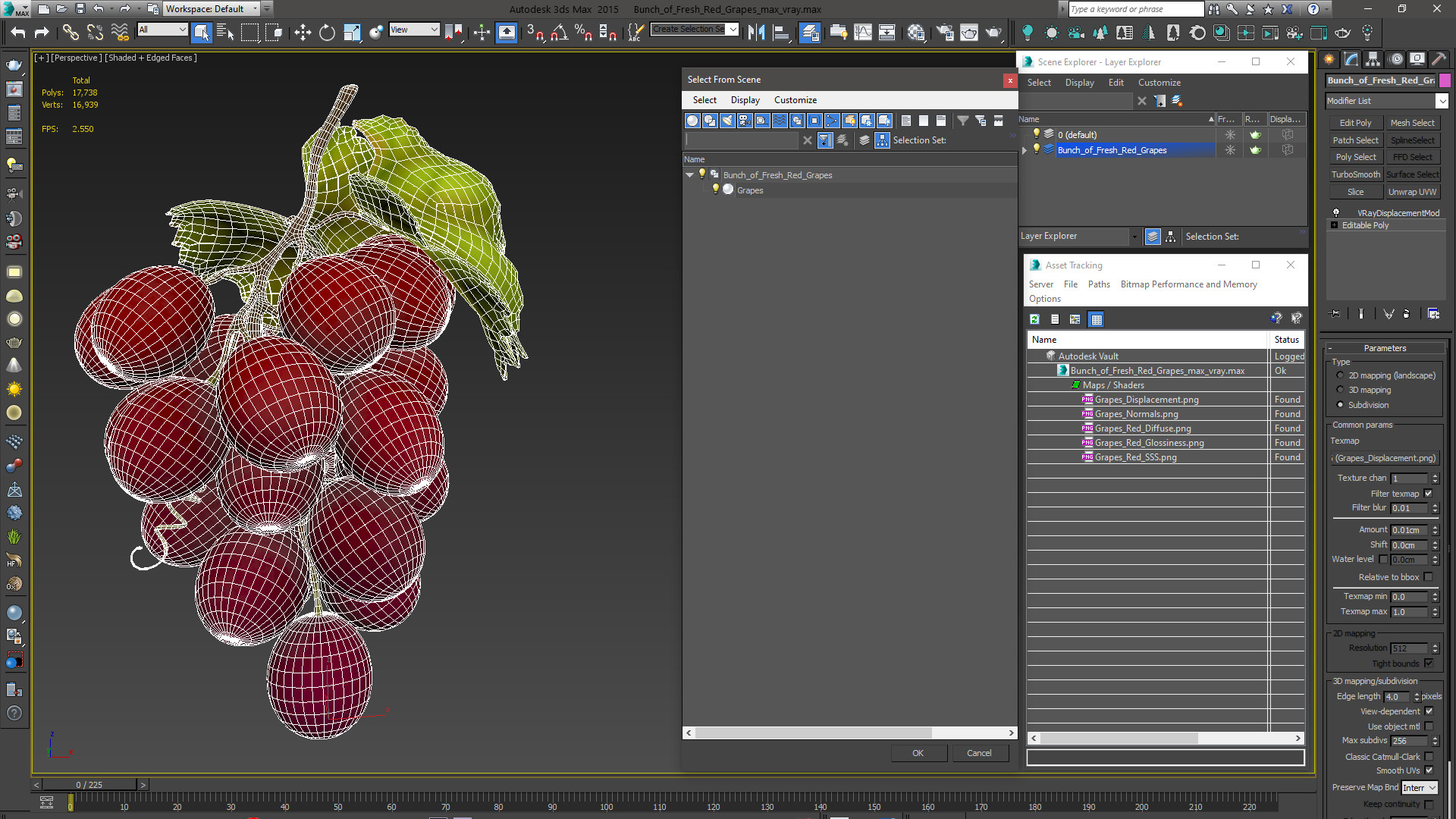Collapse the Bunch_of_Fresh_Red_Grapes tree node

click(689, 175)
